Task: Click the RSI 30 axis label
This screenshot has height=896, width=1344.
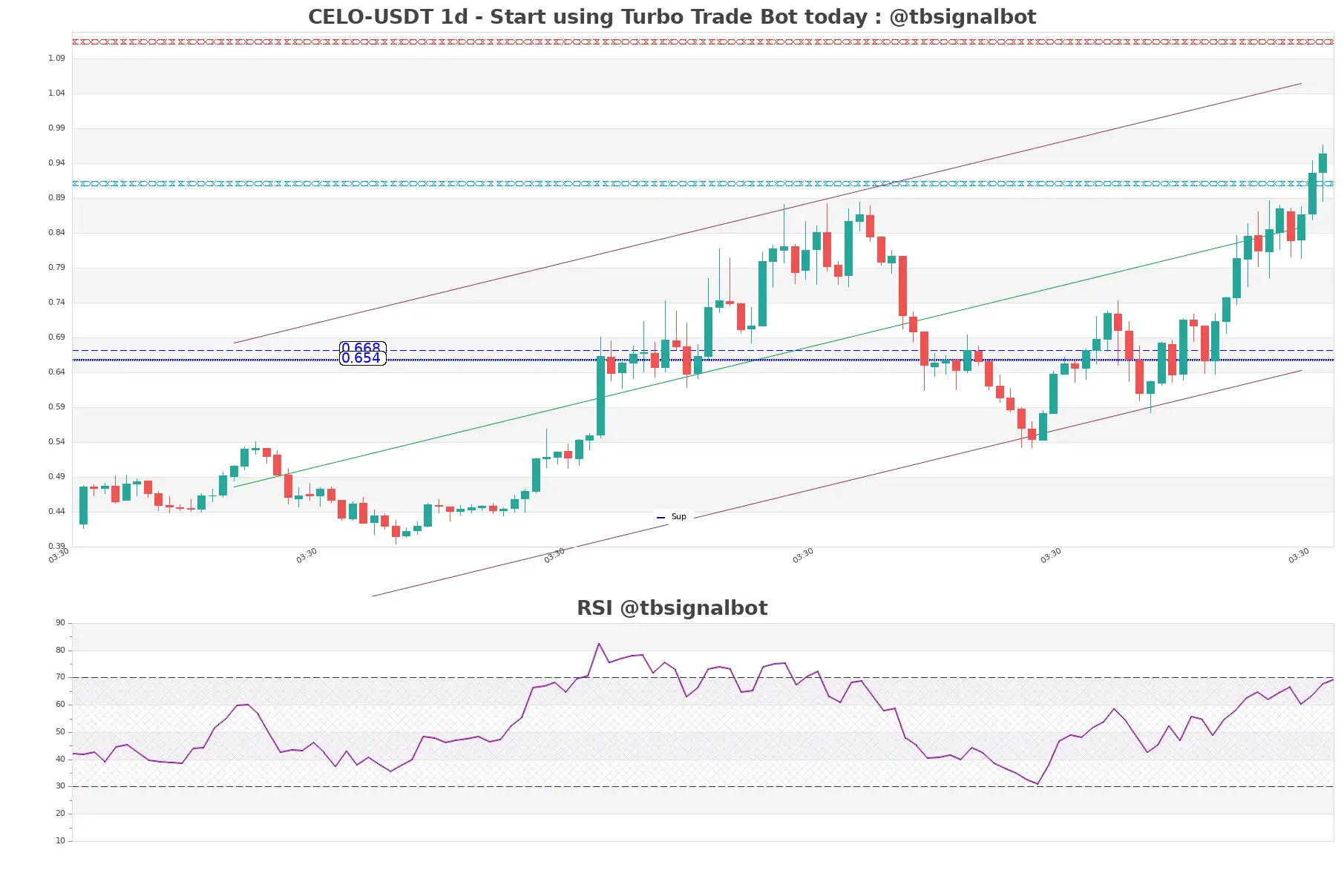Action: [x=60, y=785]
